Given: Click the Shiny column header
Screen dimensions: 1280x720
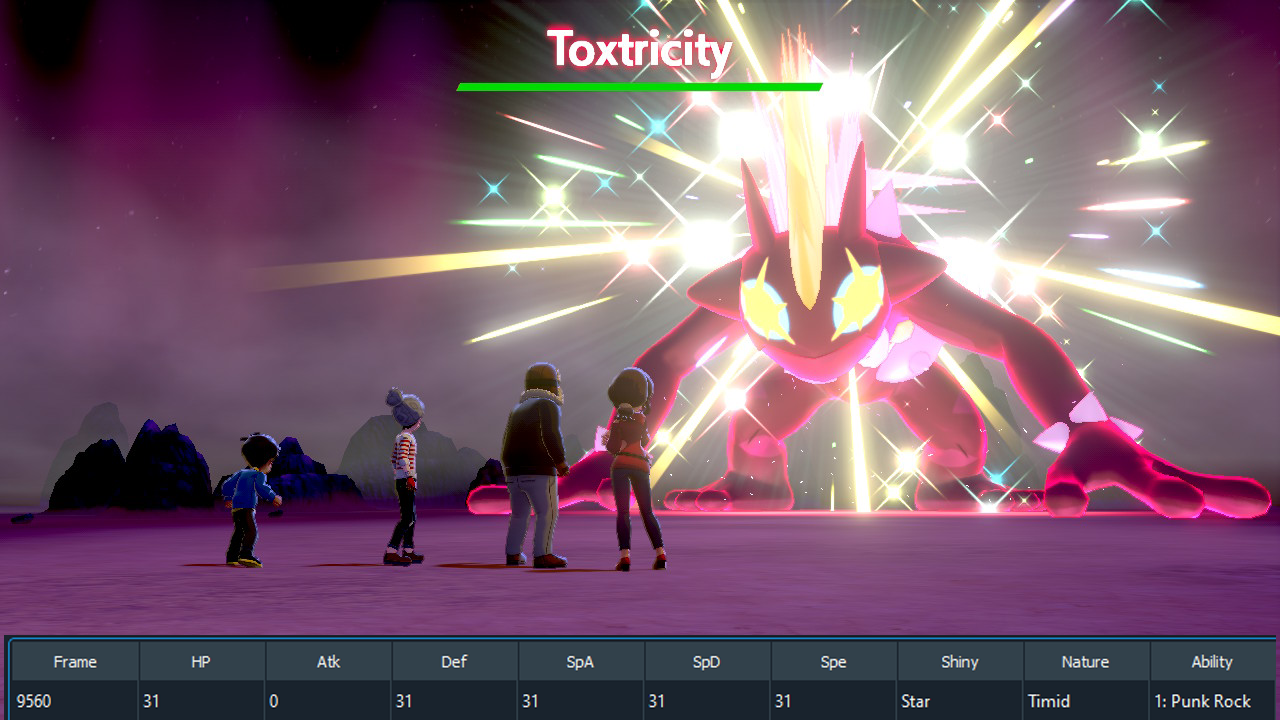Looking at the screenshot, I should (x=961, y=662).
